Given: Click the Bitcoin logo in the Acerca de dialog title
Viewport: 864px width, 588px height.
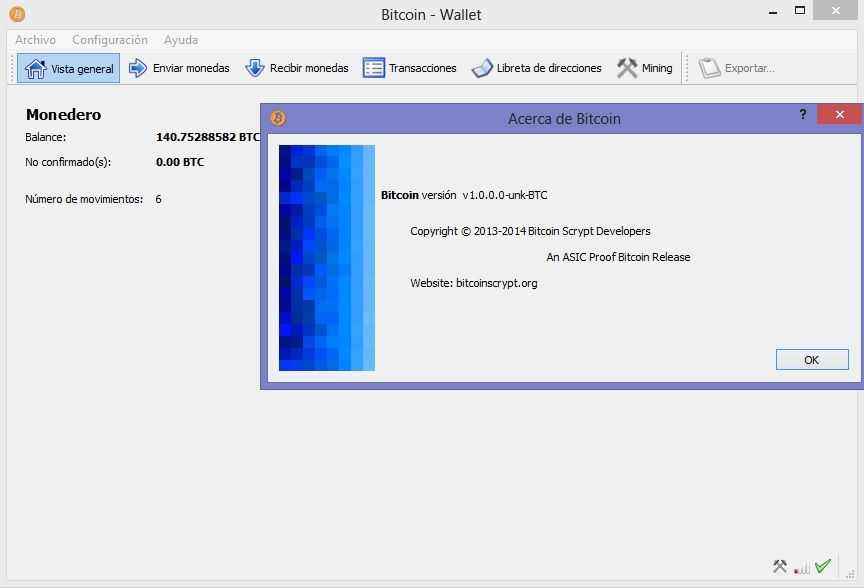Looking at the screenshot, I should (278, 118).
